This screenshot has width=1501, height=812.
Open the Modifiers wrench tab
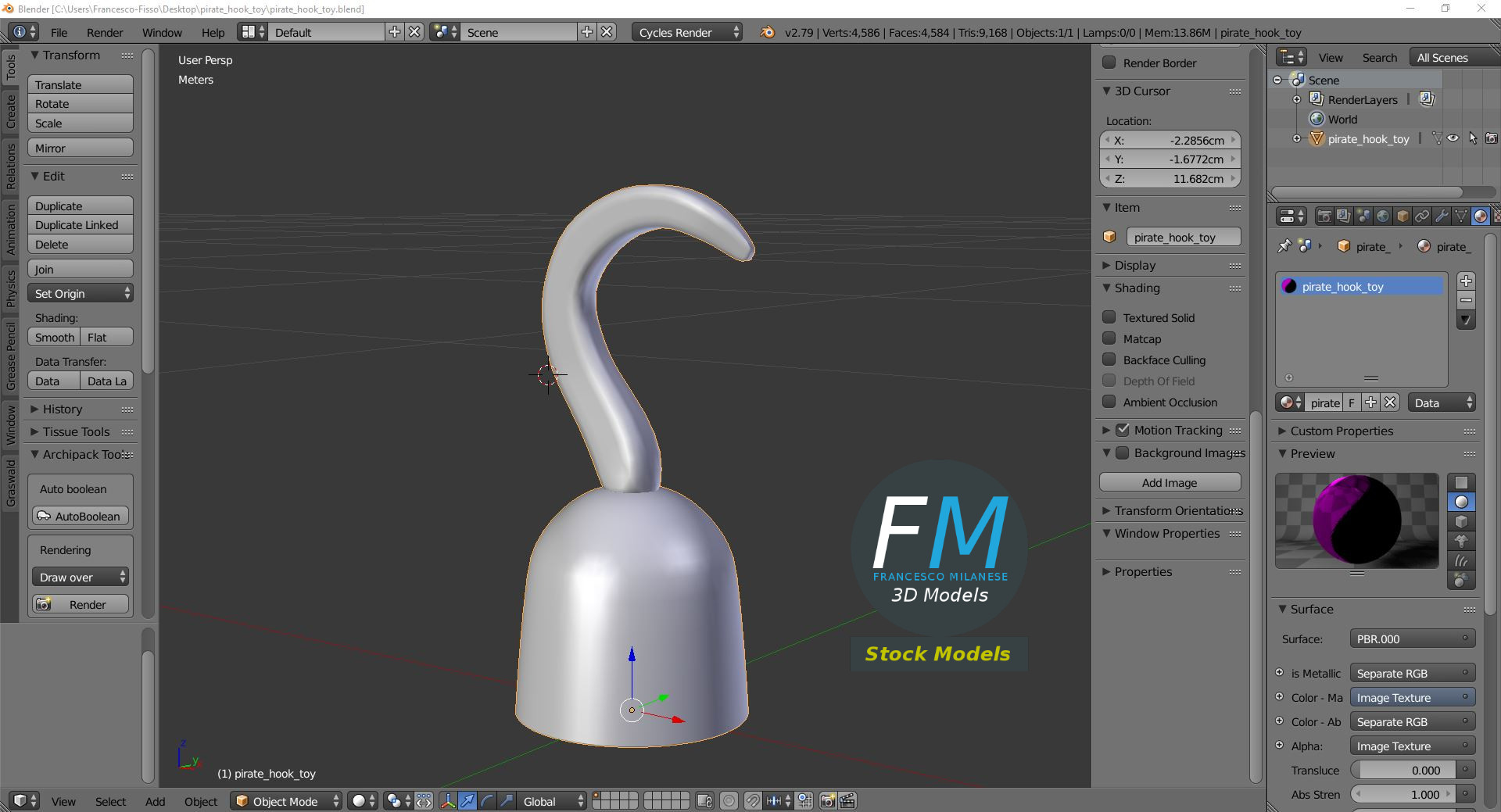[1442, 216]
